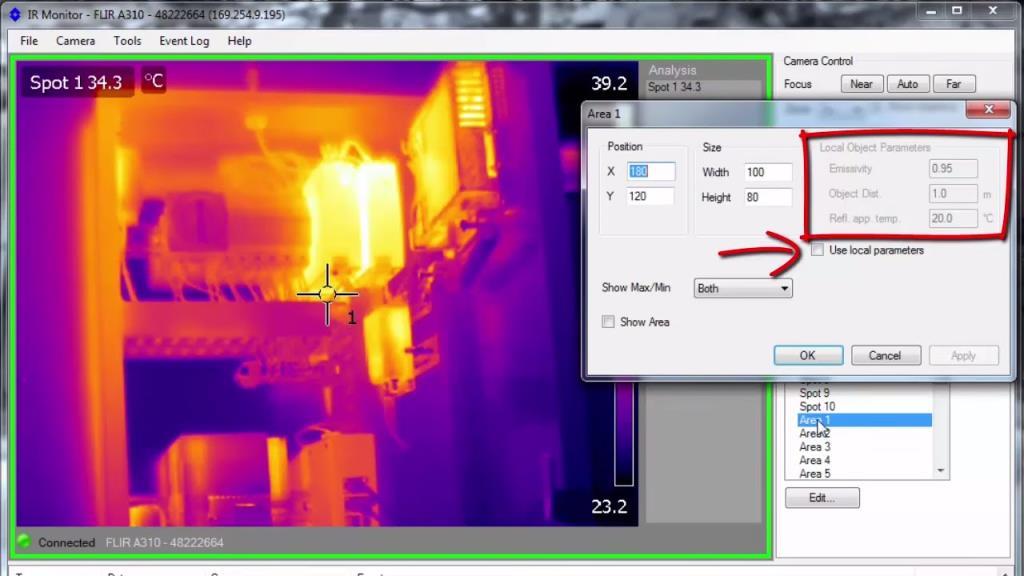
Task: Click the IR Monitor app icon in title bar
Action: tap(14, 15)
